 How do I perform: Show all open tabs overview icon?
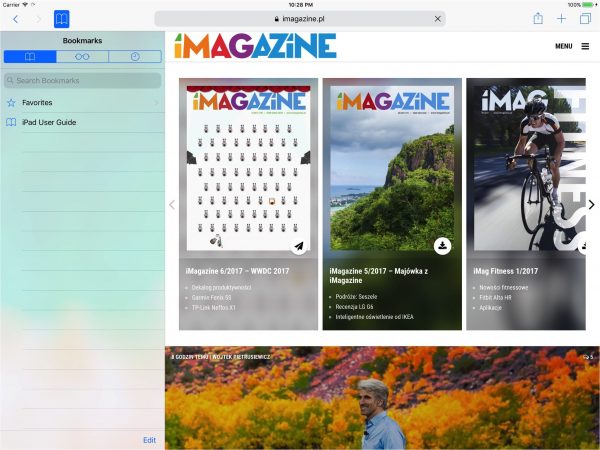pos(585,19)
